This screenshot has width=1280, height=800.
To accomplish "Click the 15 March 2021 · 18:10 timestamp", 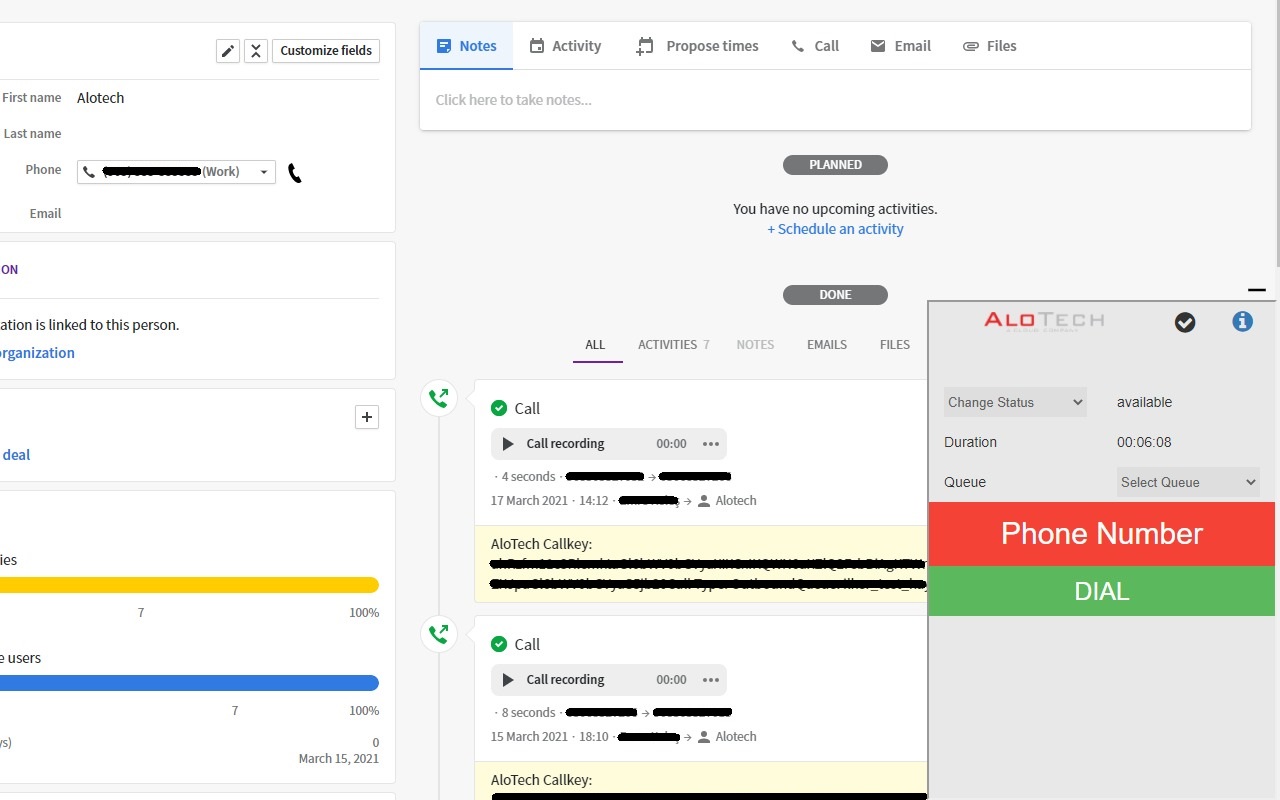I will (x=550, y=737).
